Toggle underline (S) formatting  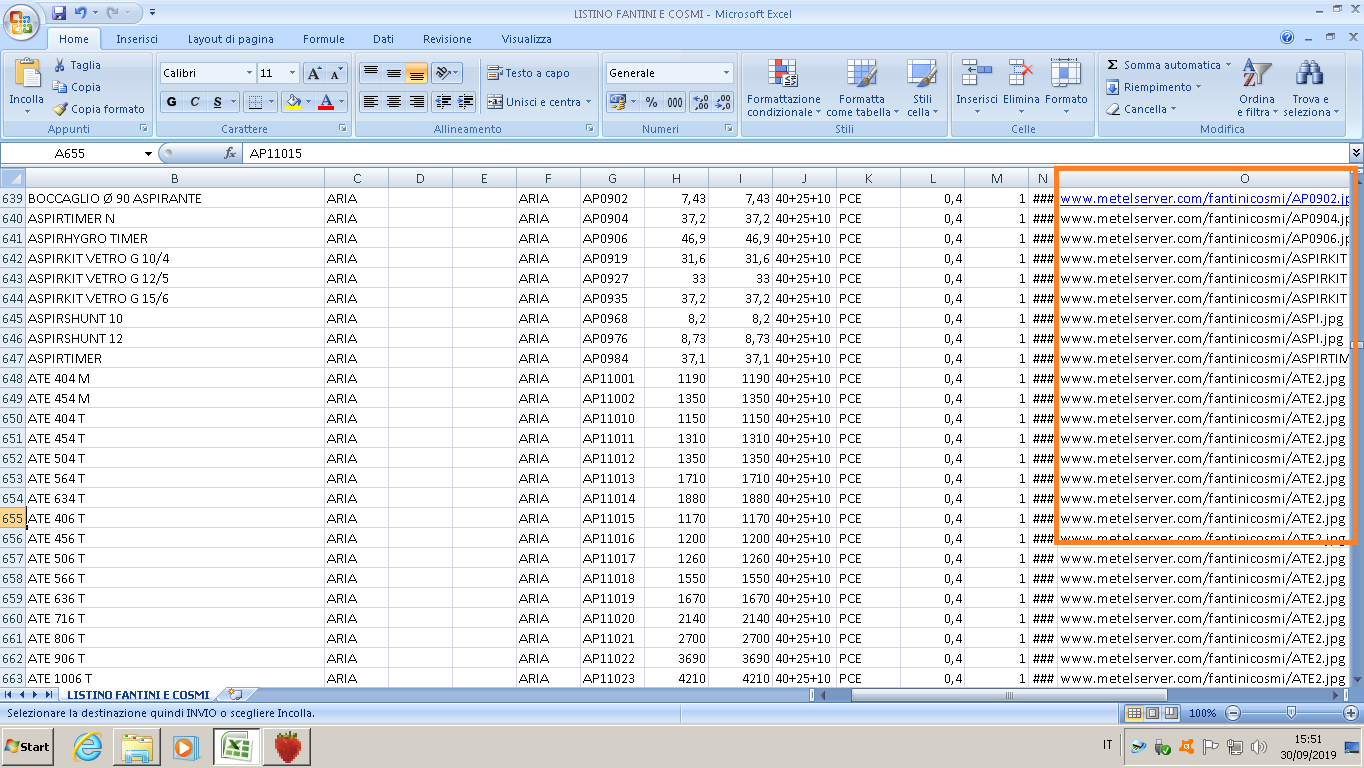pos(217,102)
